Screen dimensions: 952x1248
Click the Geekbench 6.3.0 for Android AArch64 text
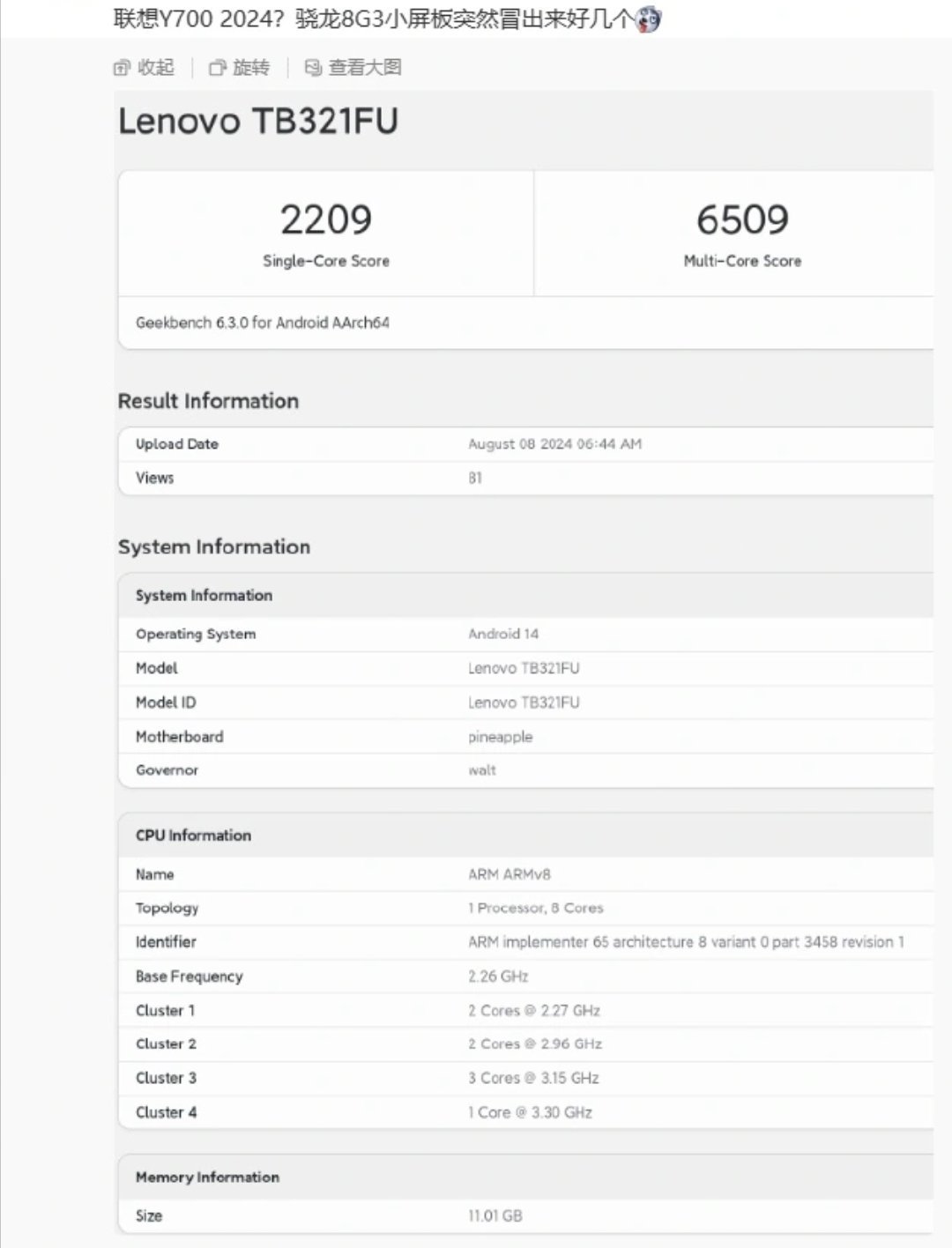(x=263, y=323)
